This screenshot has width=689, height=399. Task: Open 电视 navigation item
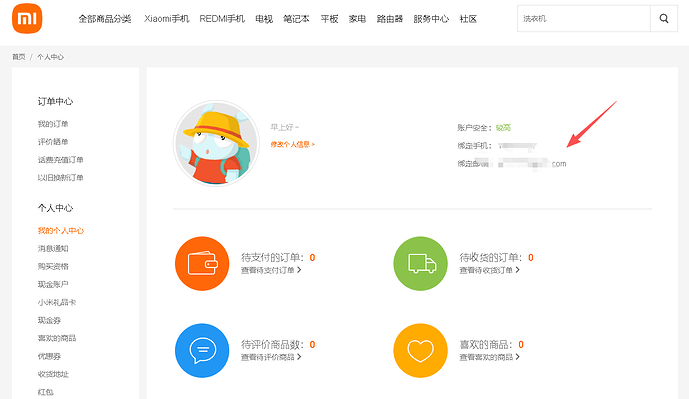pyautogui.click(x=264, y=19)
